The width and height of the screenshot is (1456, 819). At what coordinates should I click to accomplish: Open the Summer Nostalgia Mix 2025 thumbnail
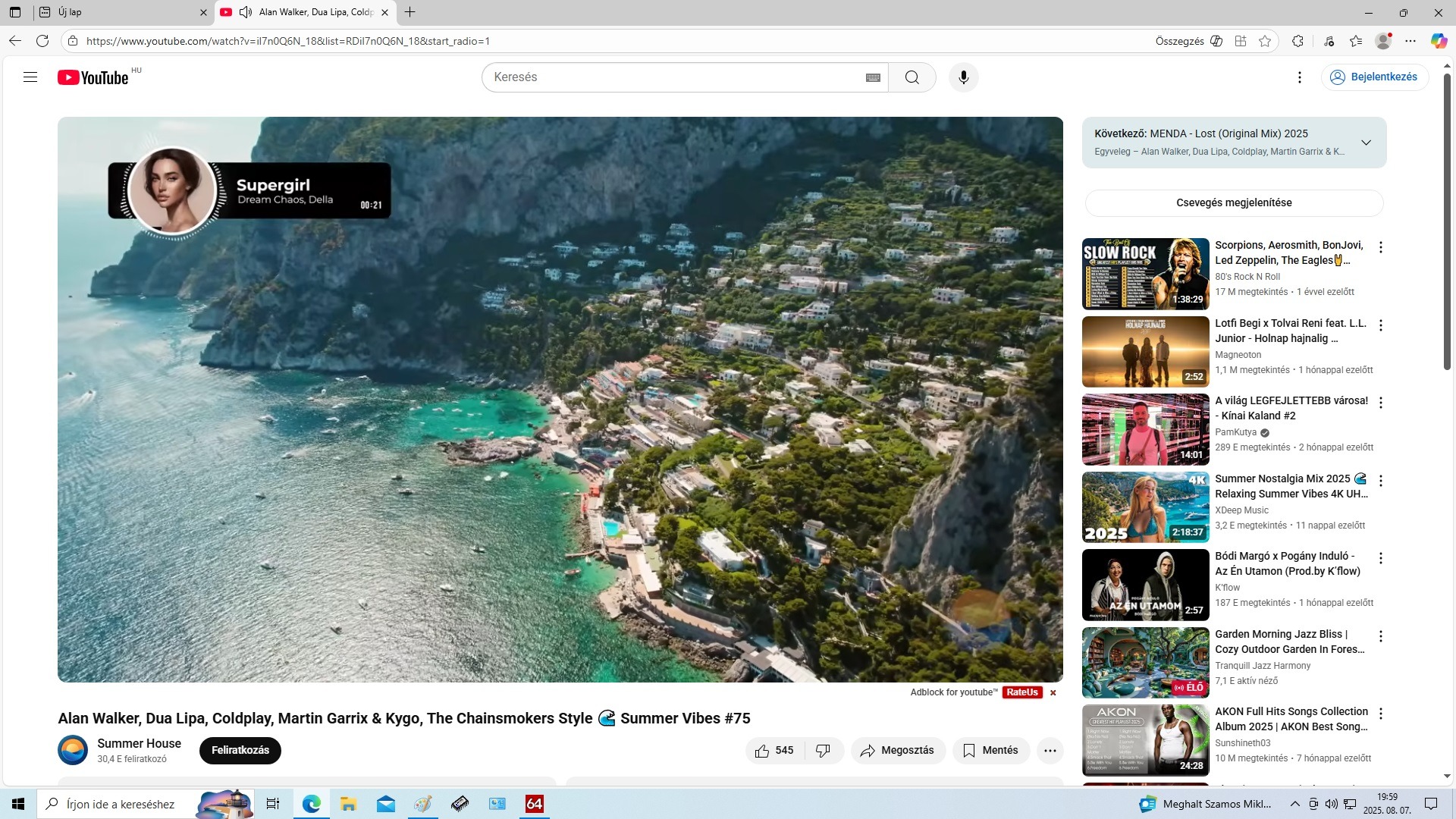click(x=1145, y=507)
